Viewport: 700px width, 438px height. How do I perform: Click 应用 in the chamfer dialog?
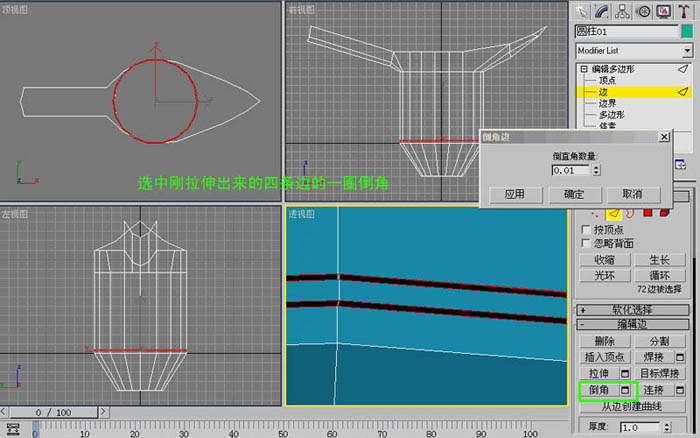[516, 194]
